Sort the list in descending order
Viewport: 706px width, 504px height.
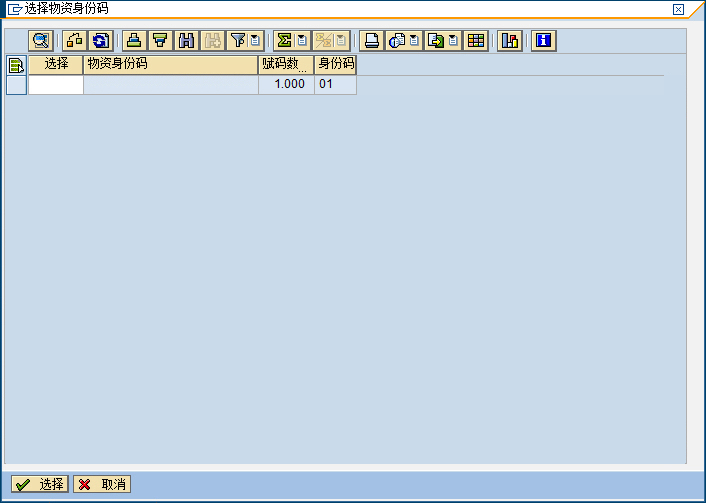coord(160,41)
